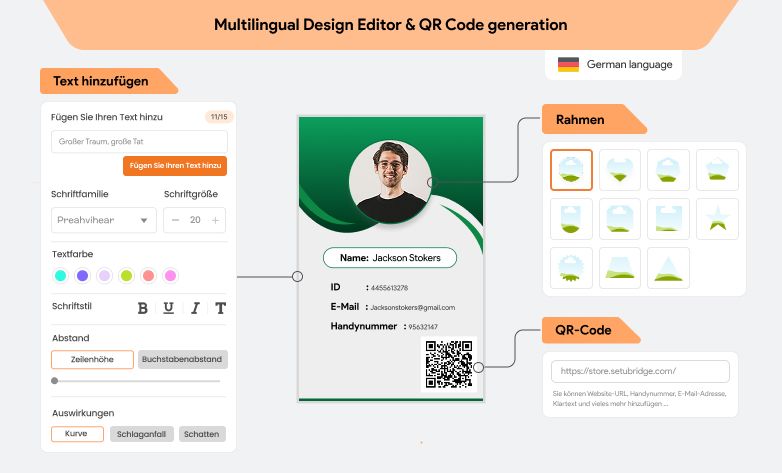Choose the heart-shaped frame
The image size is (782, 473).
pos(620,170)
